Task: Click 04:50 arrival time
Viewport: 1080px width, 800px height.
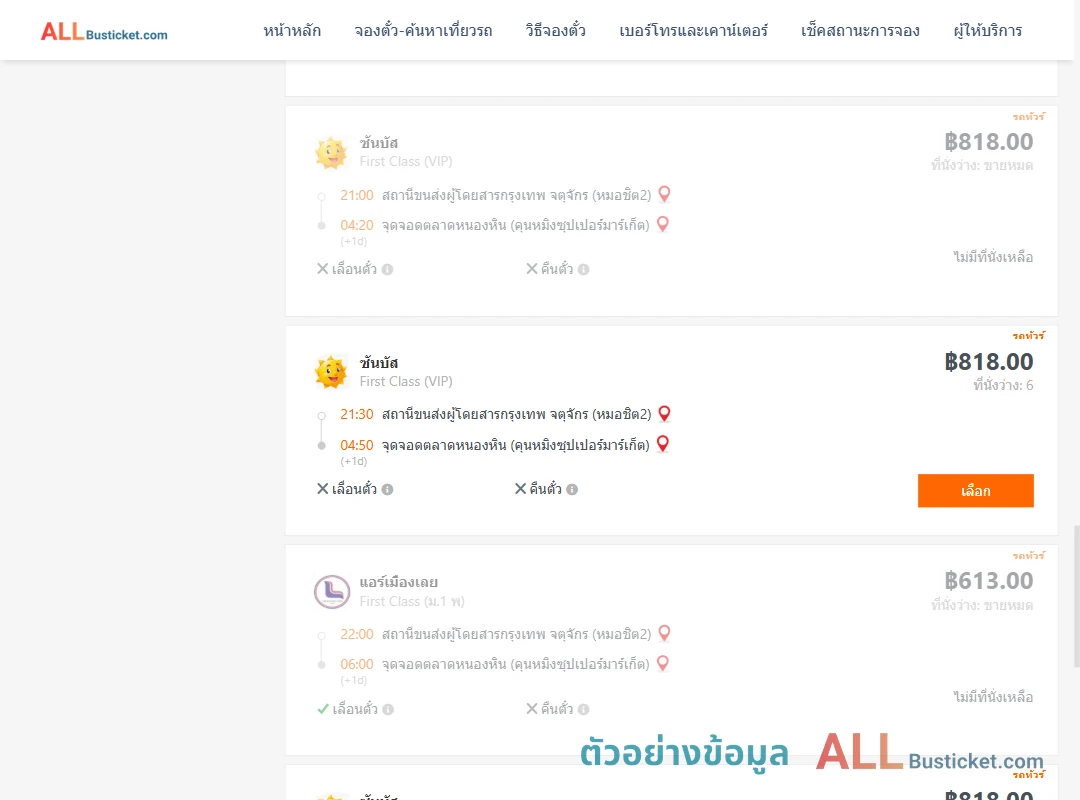Action: pyautogui.click(x=357, y=445)
